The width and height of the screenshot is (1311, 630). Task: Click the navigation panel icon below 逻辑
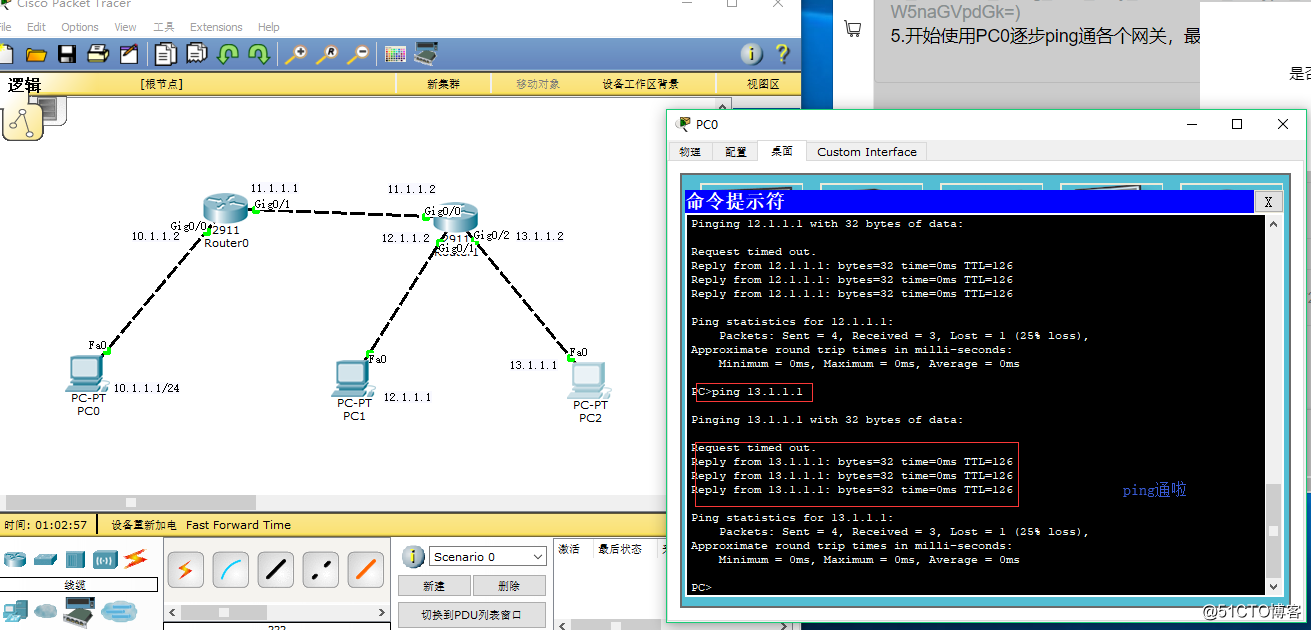pos(23,121)
